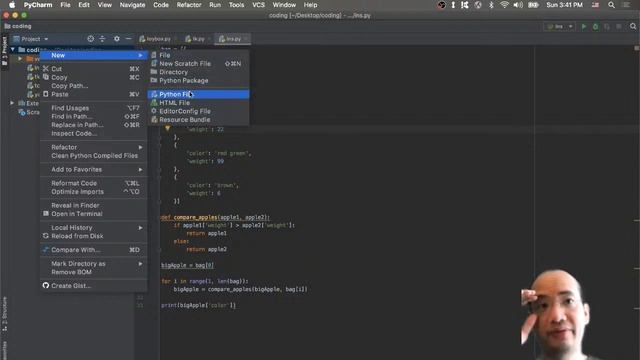Select Reveal in Finder
This screenshot has width=640, height=360.
coord(94,205)
